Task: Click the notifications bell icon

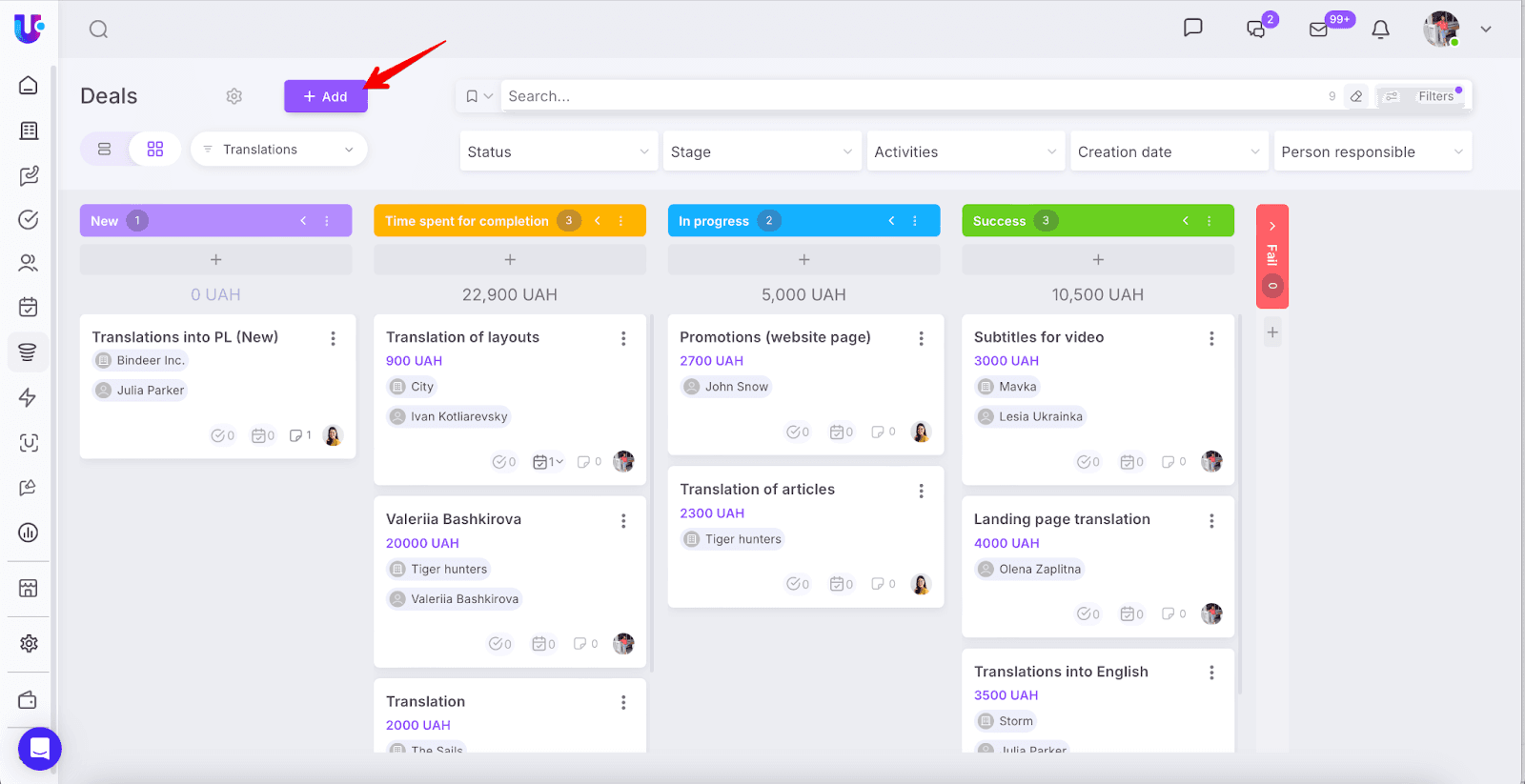Action: [1380, 30]
